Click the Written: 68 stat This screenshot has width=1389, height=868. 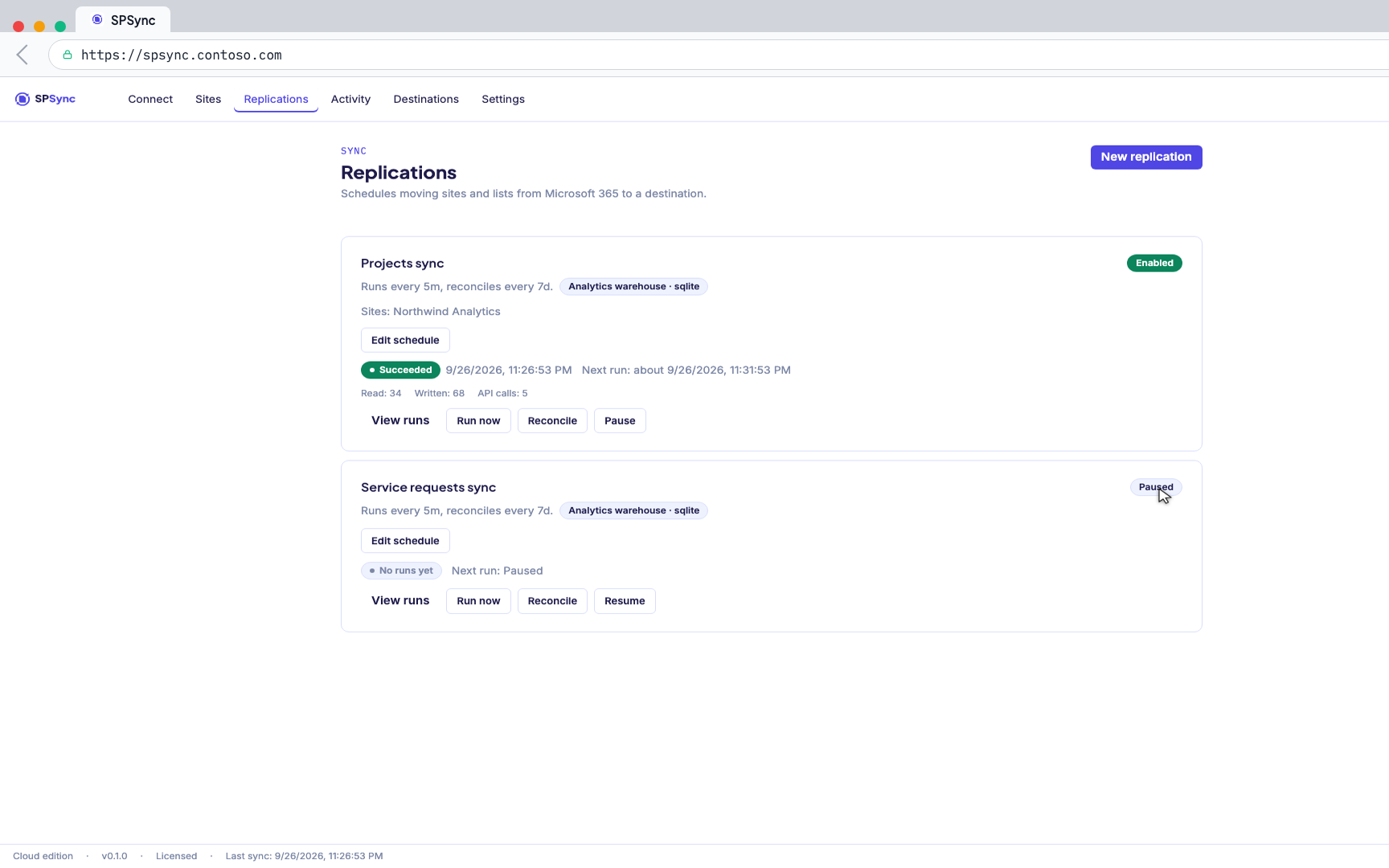click(440, 393)
